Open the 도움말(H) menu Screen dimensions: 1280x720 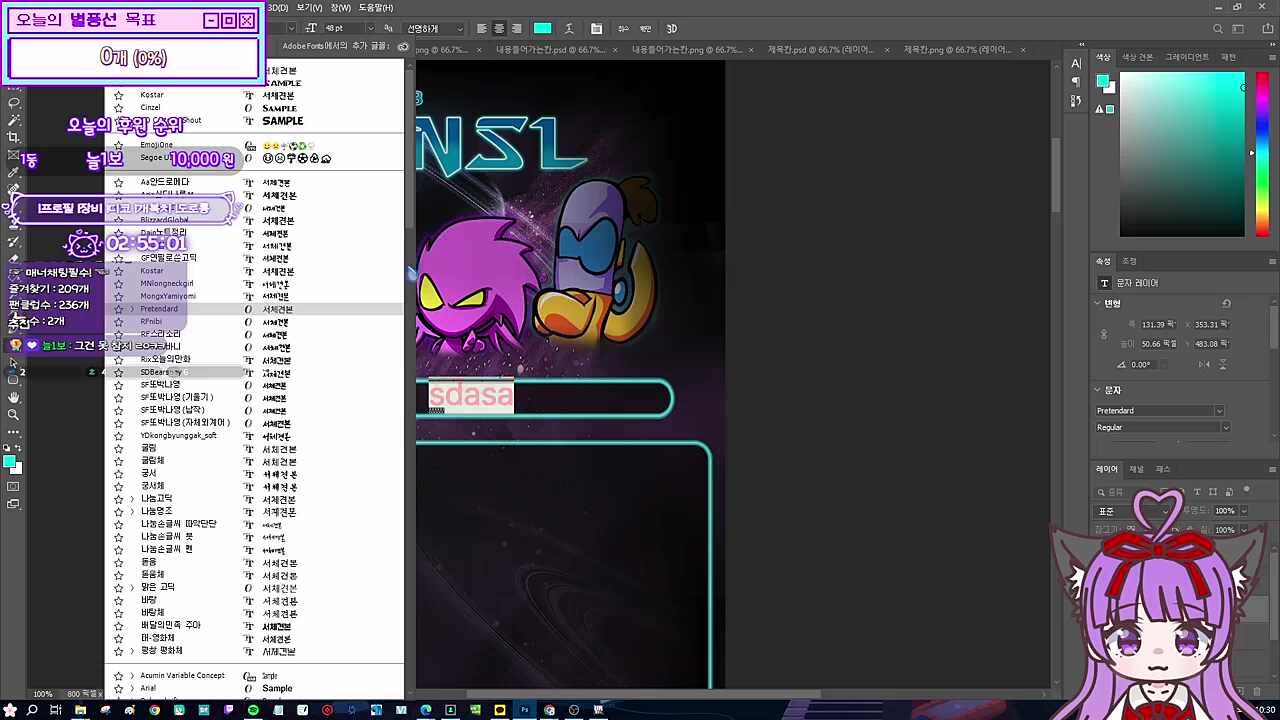pos(376,8)
